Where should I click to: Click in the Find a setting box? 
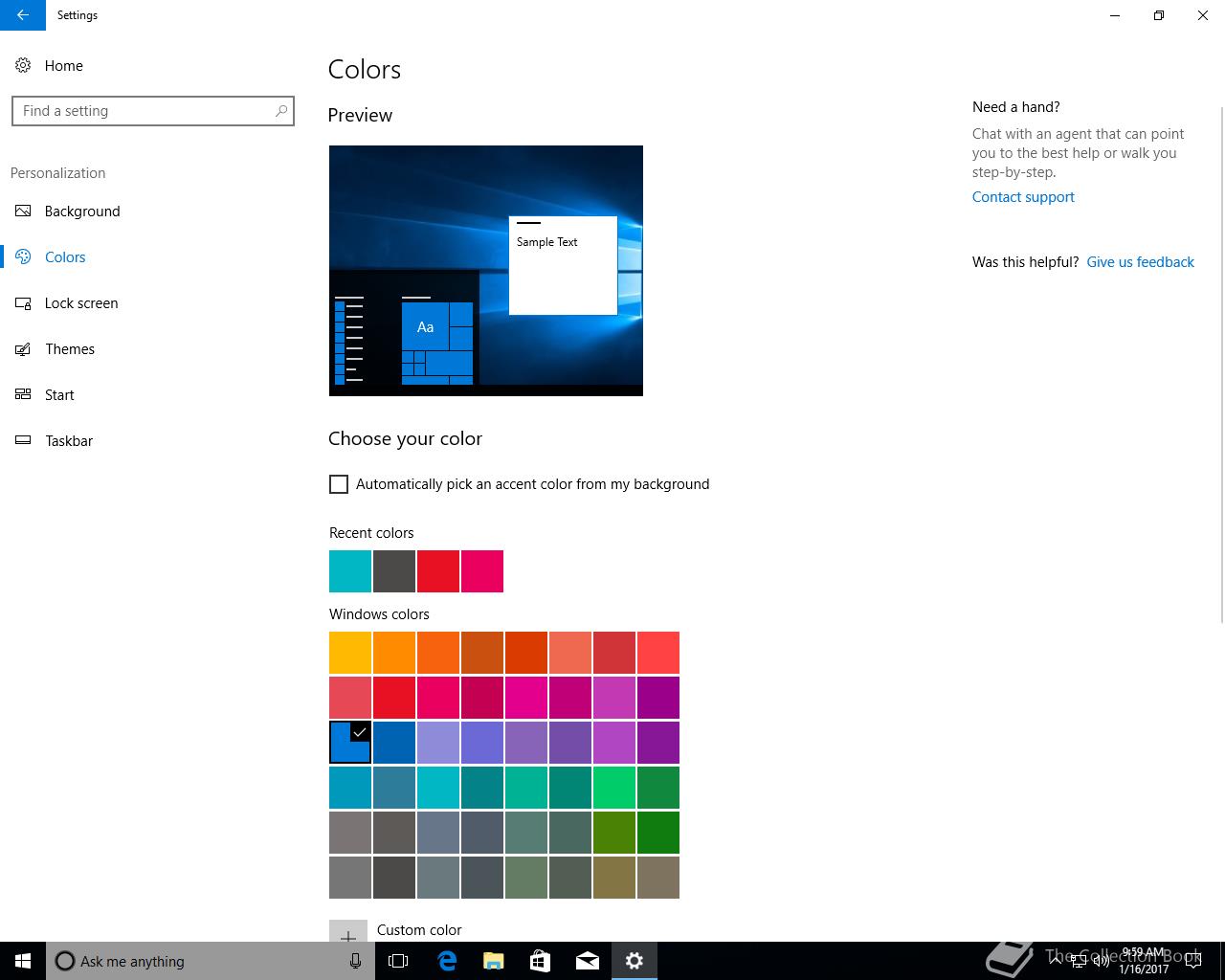[153, 111]
